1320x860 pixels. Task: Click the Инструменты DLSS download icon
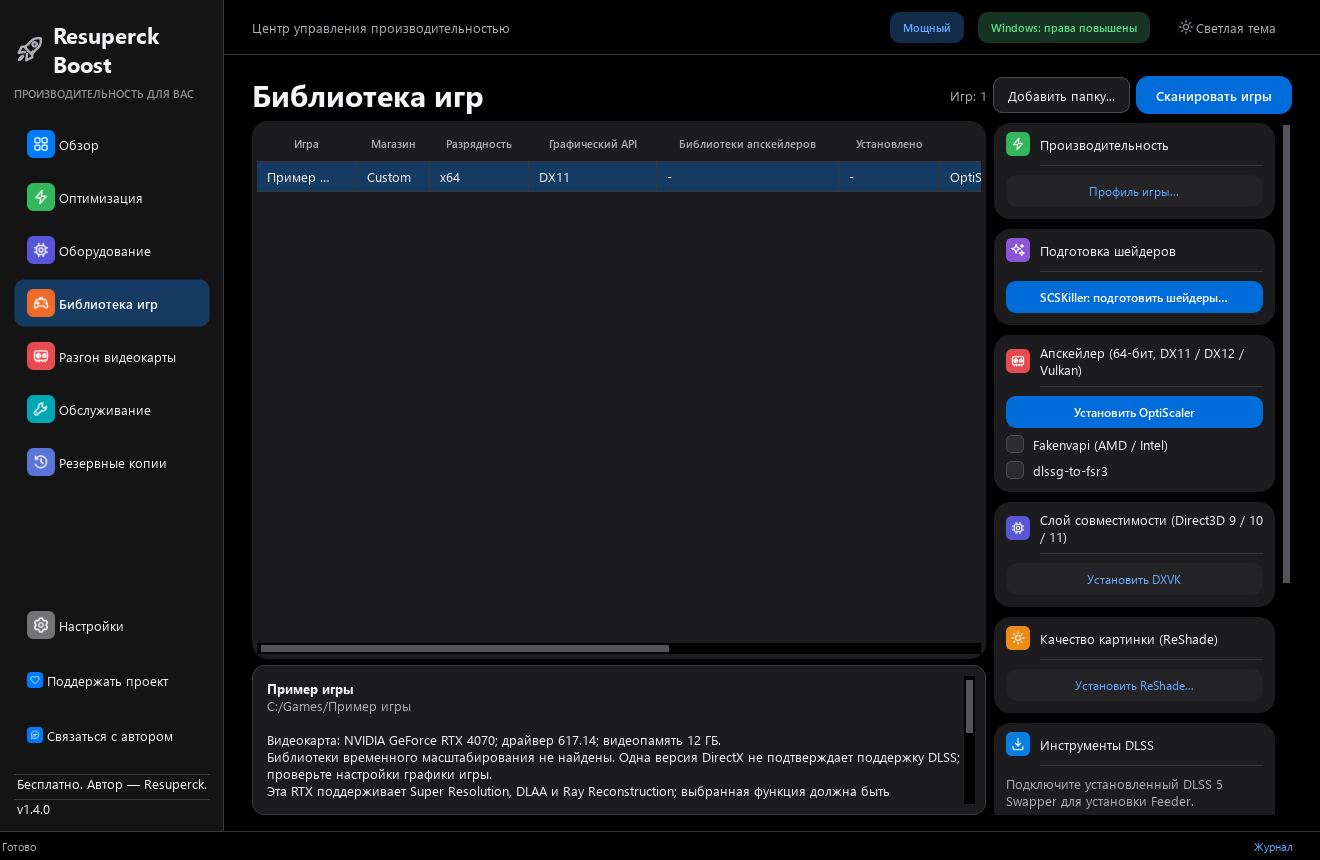1018,745
